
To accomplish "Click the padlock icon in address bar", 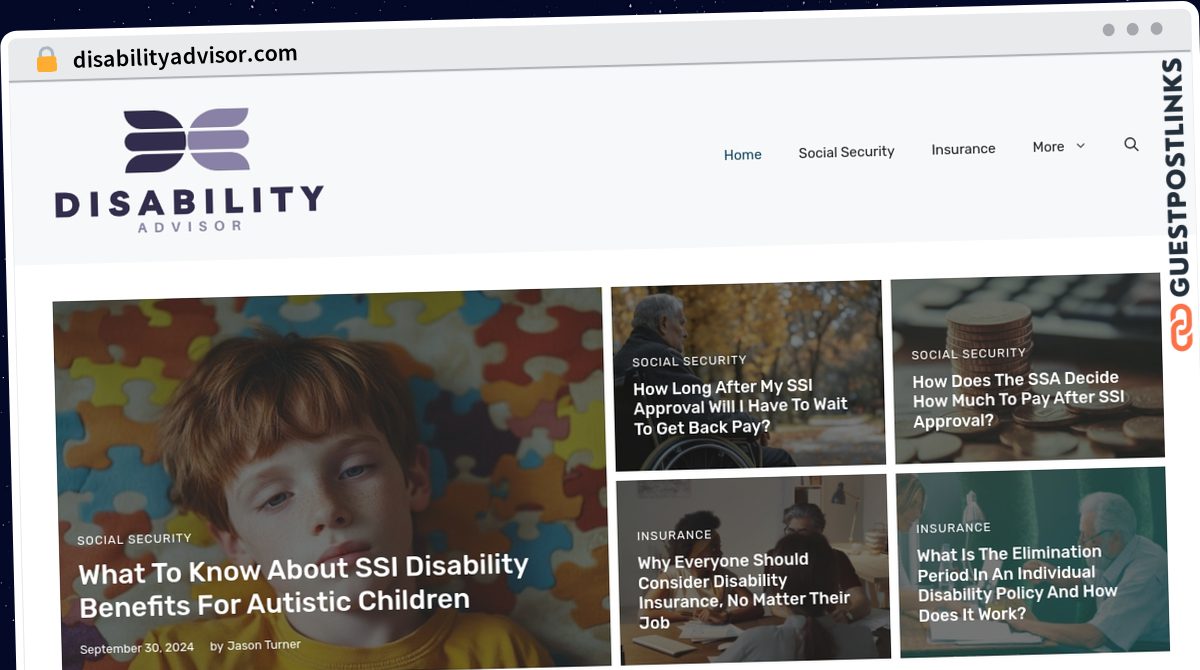I will 47,60.
